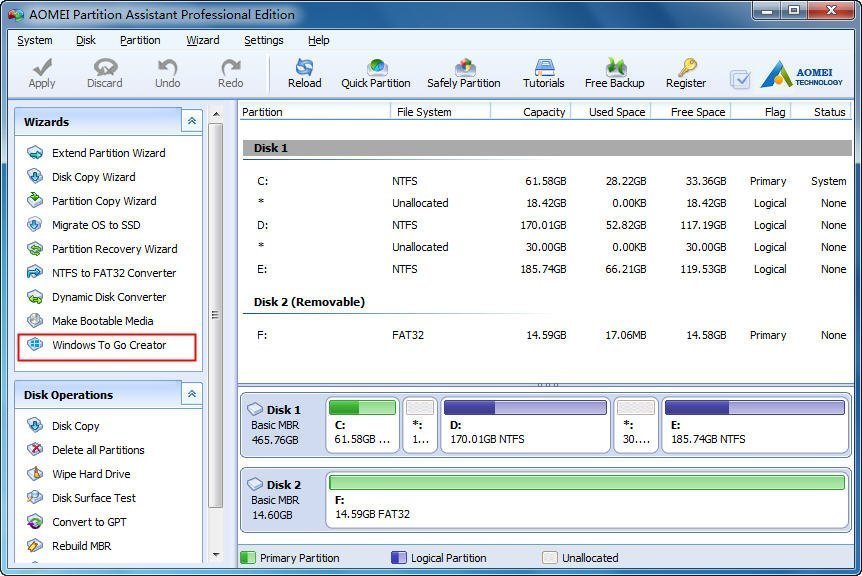Choose Make Bootable Media
This screenshot has width=862, height=576.
click(102, 321)
